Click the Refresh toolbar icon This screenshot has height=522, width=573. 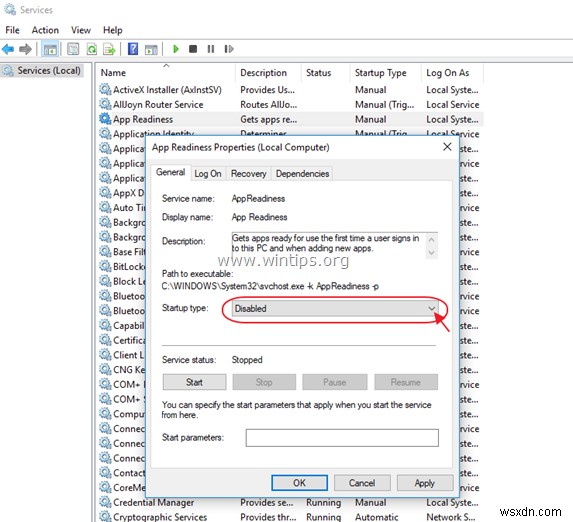coord(91,49)
